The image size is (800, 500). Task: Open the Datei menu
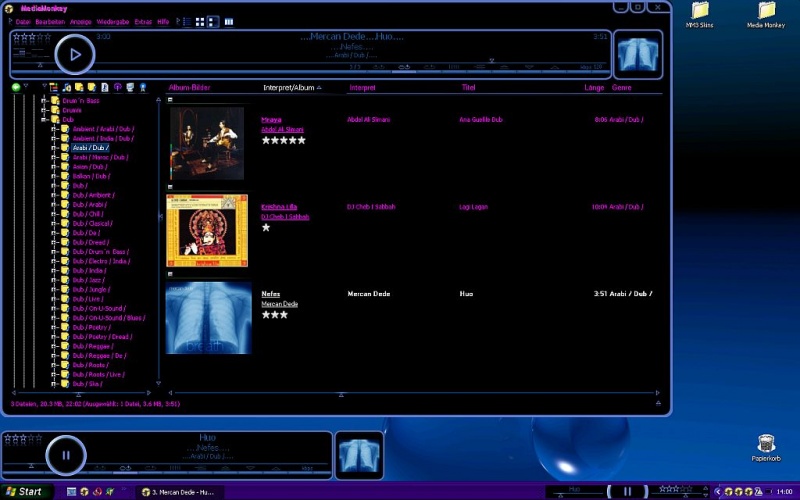point(23,22)
